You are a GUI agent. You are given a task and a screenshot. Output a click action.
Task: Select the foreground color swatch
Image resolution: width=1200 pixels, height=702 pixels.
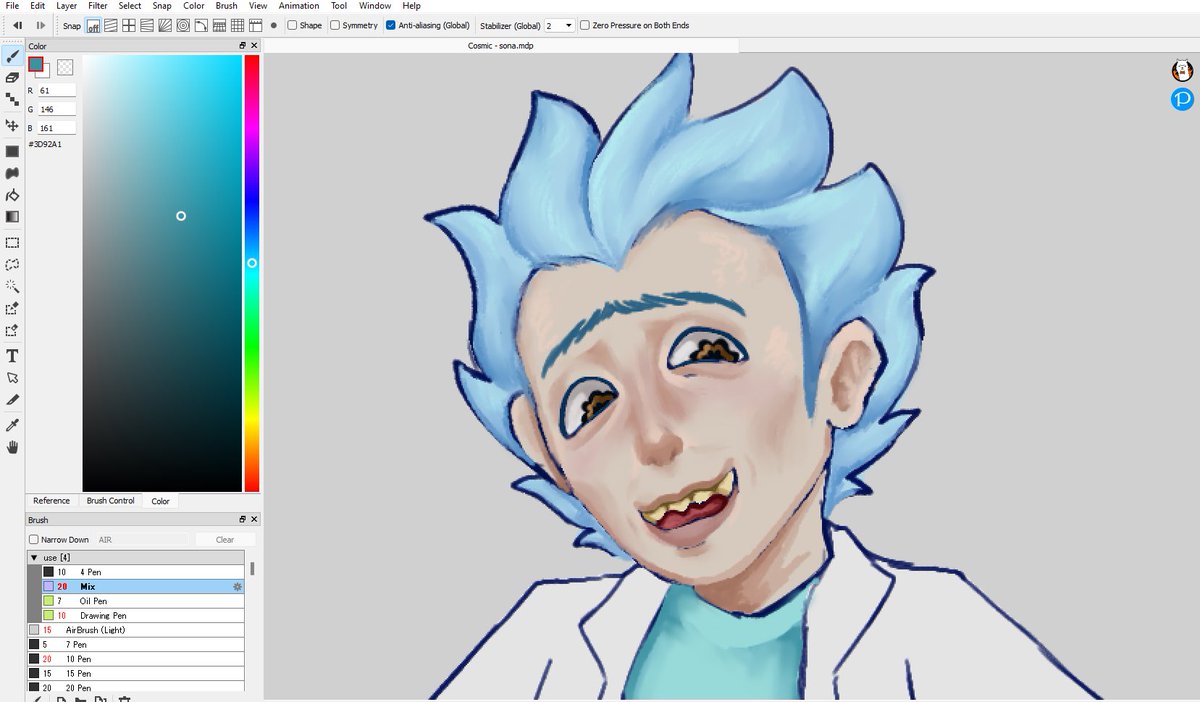36,64
